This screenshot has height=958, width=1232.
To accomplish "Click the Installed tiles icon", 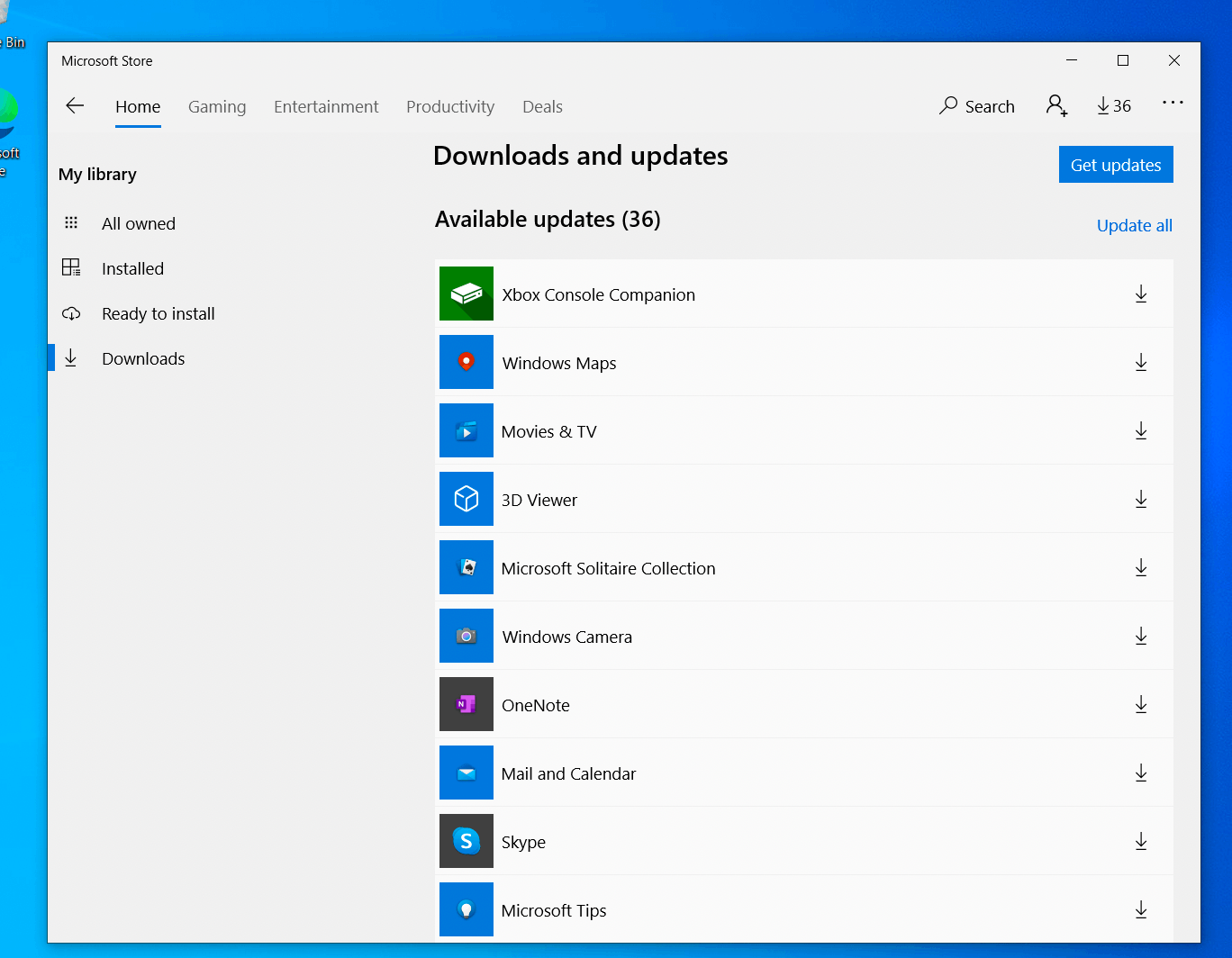I will pos(71,267).
